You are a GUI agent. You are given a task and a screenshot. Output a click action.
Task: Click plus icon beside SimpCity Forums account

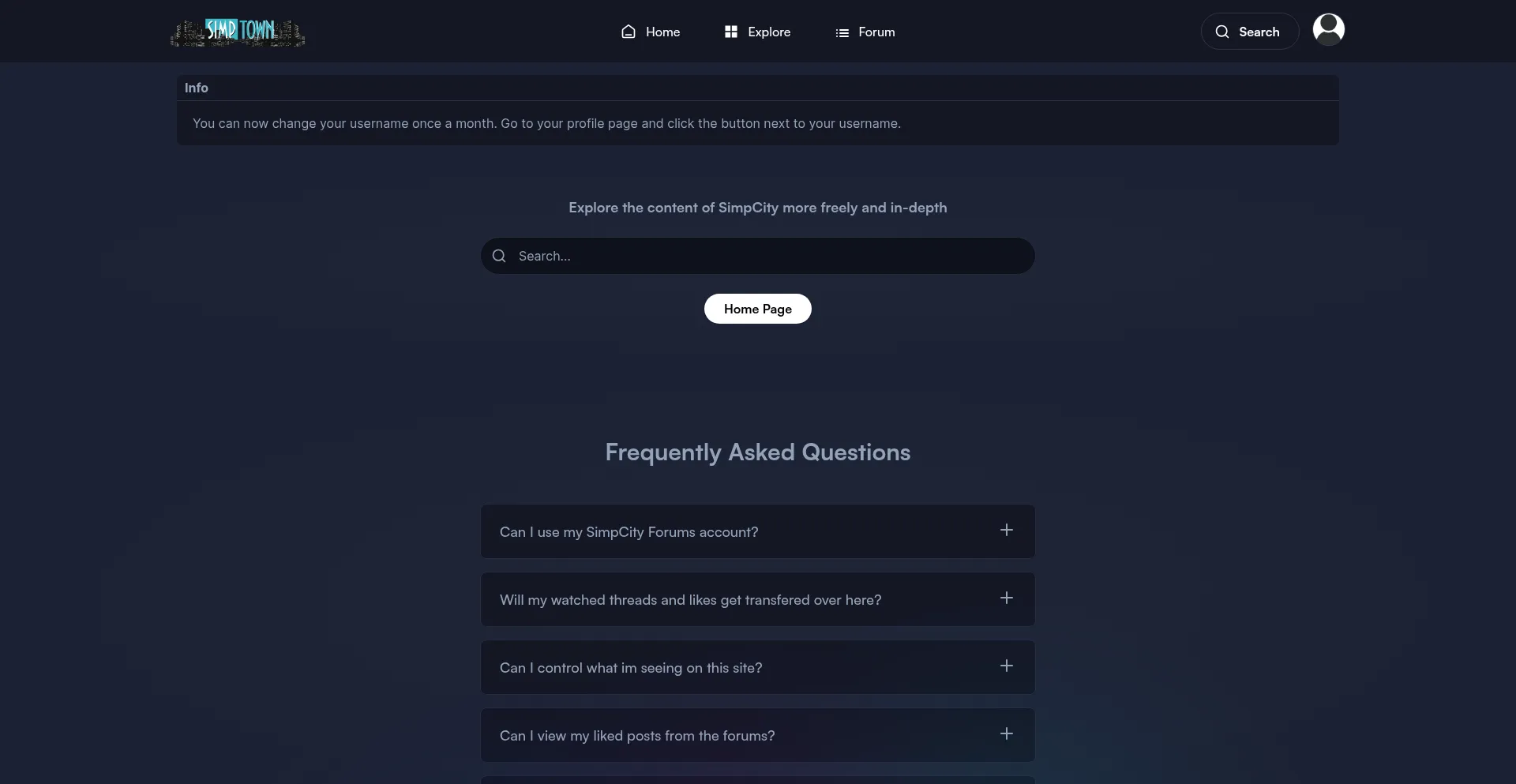pos(1007,531)
